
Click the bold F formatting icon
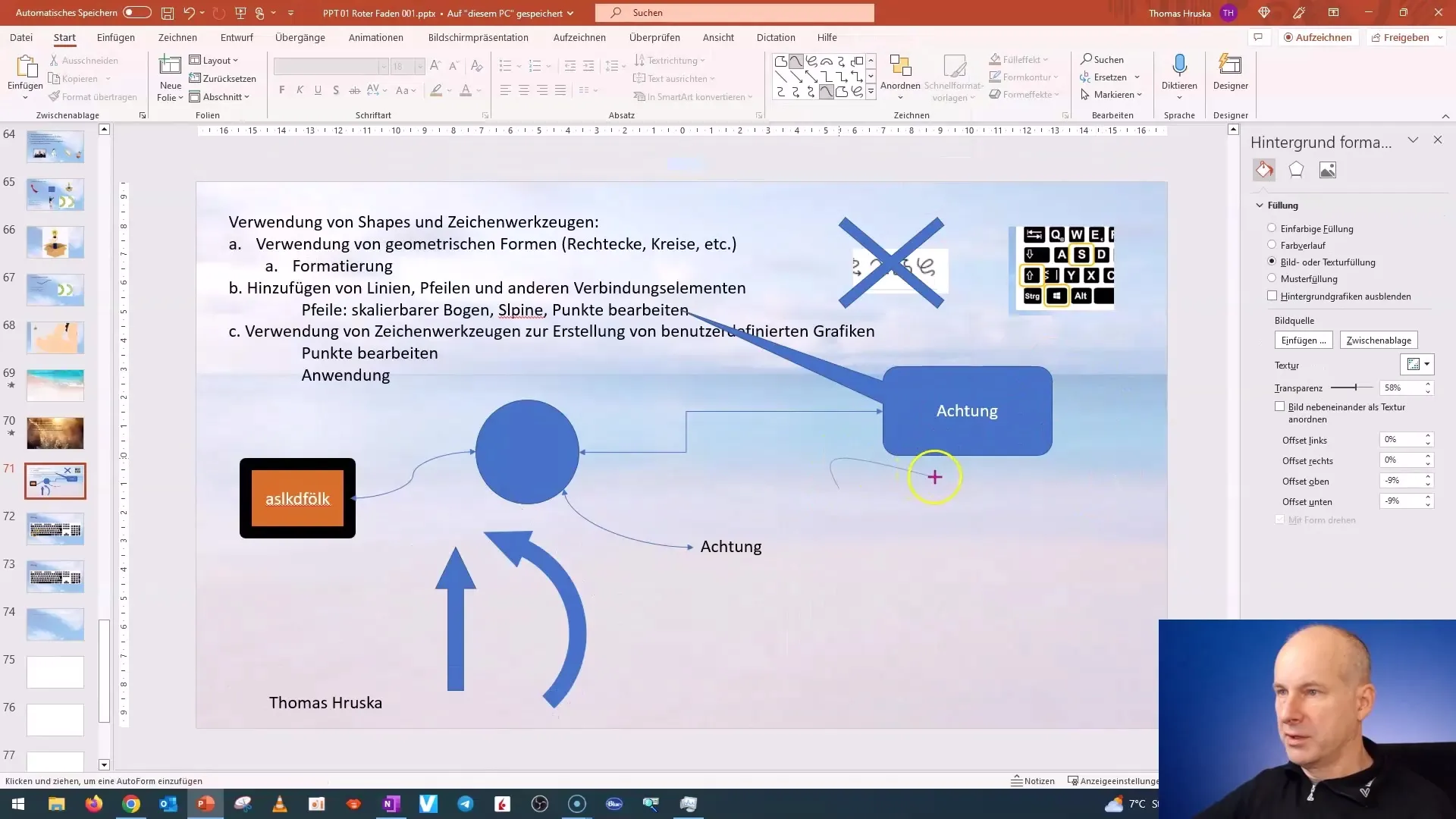(x=282, y=90)
